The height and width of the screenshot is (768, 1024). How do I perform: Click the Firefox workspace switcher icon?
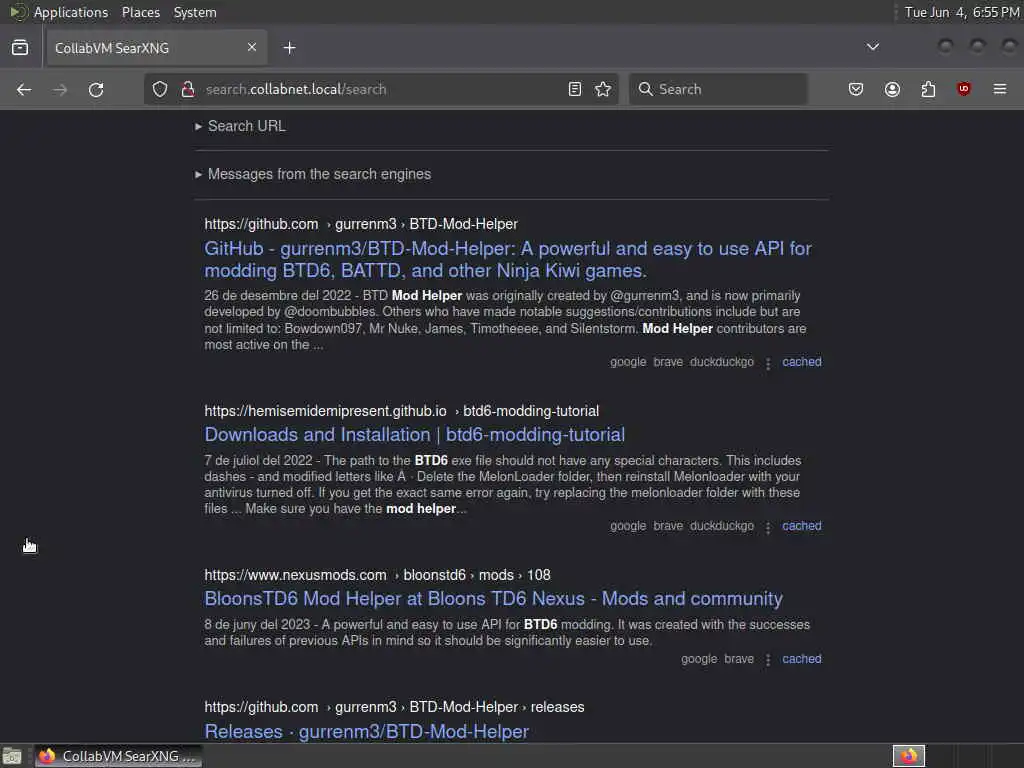(x=909, y=756)
